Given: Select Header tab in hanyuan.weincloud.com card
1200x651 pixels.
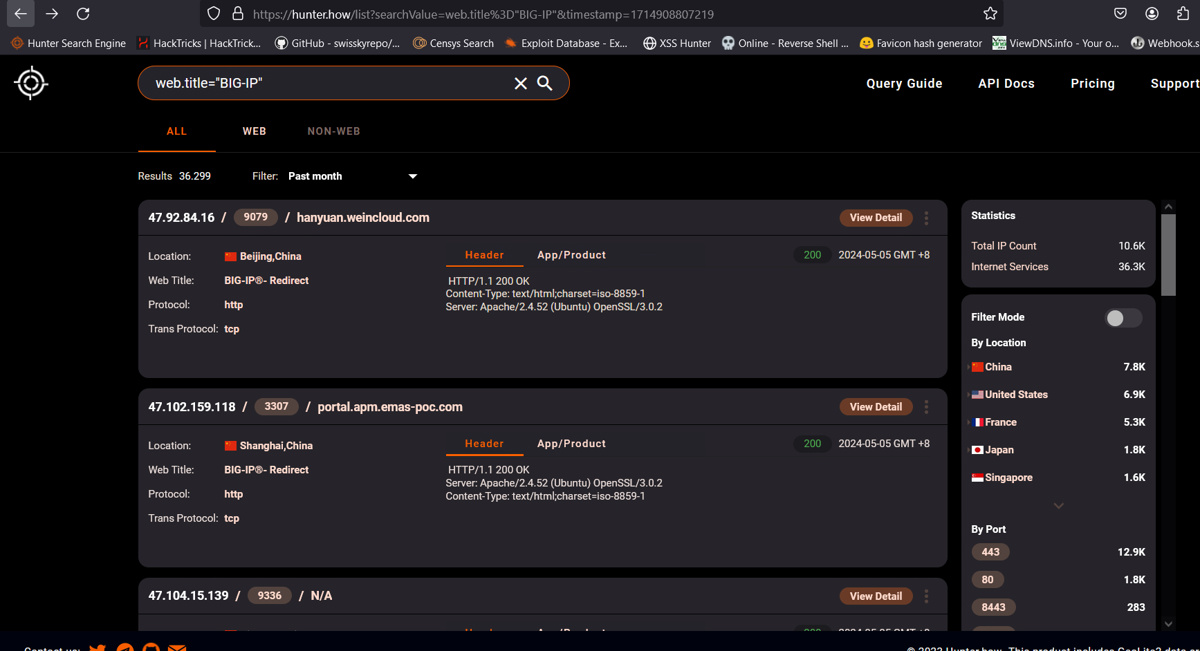Looking at the screenshot, I should (484, 255).
